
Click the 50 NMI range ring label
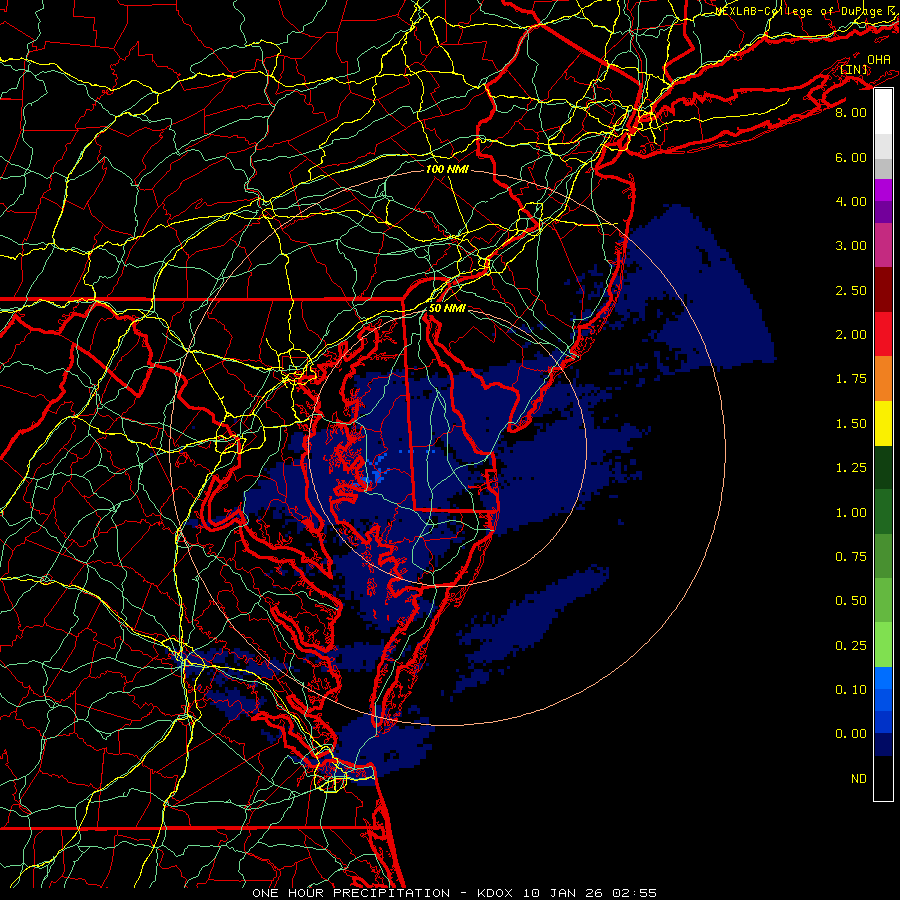447,308
